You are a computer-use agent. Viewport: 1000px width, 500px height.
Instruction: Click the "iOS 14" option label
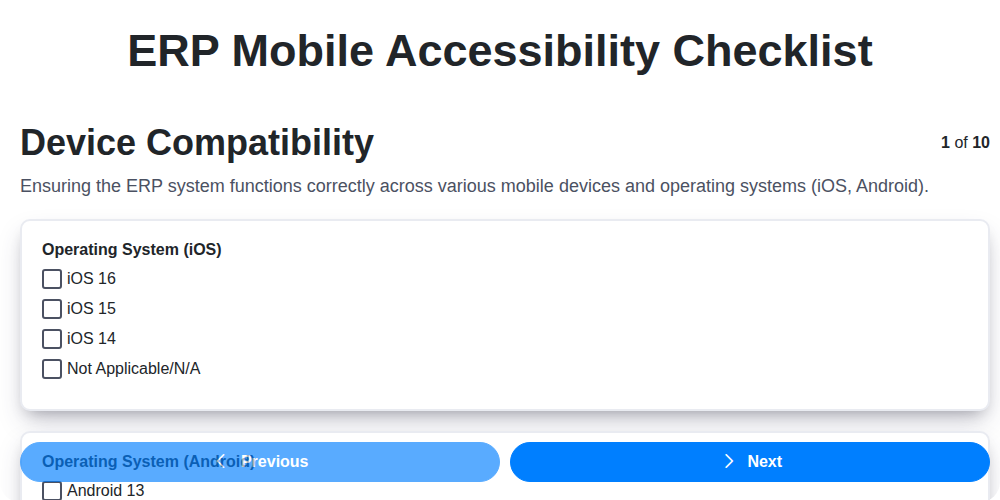pos(91,339)
